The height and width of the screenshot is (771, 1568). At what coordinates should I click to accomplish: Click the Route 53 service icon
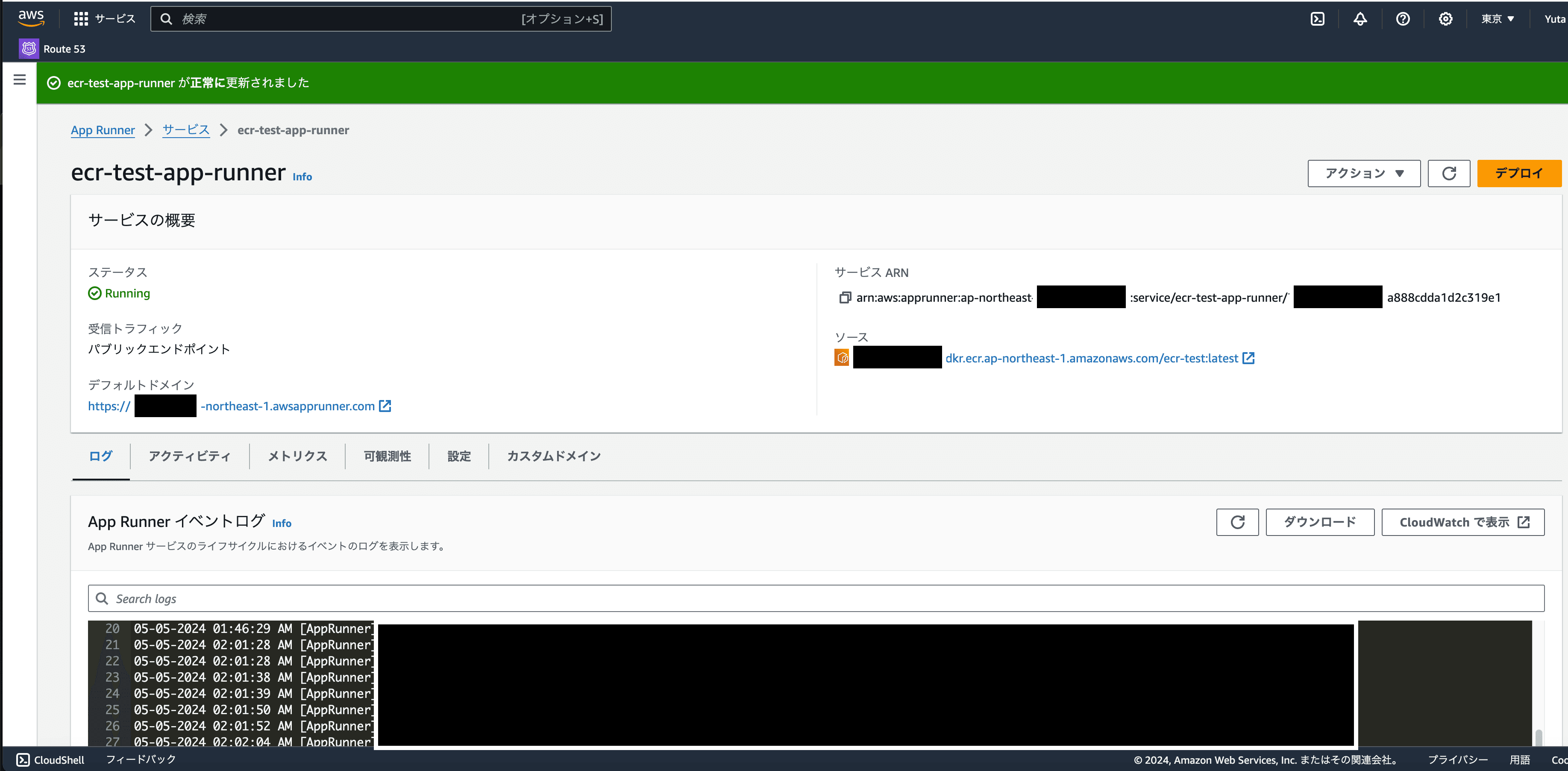coord(29,49)
